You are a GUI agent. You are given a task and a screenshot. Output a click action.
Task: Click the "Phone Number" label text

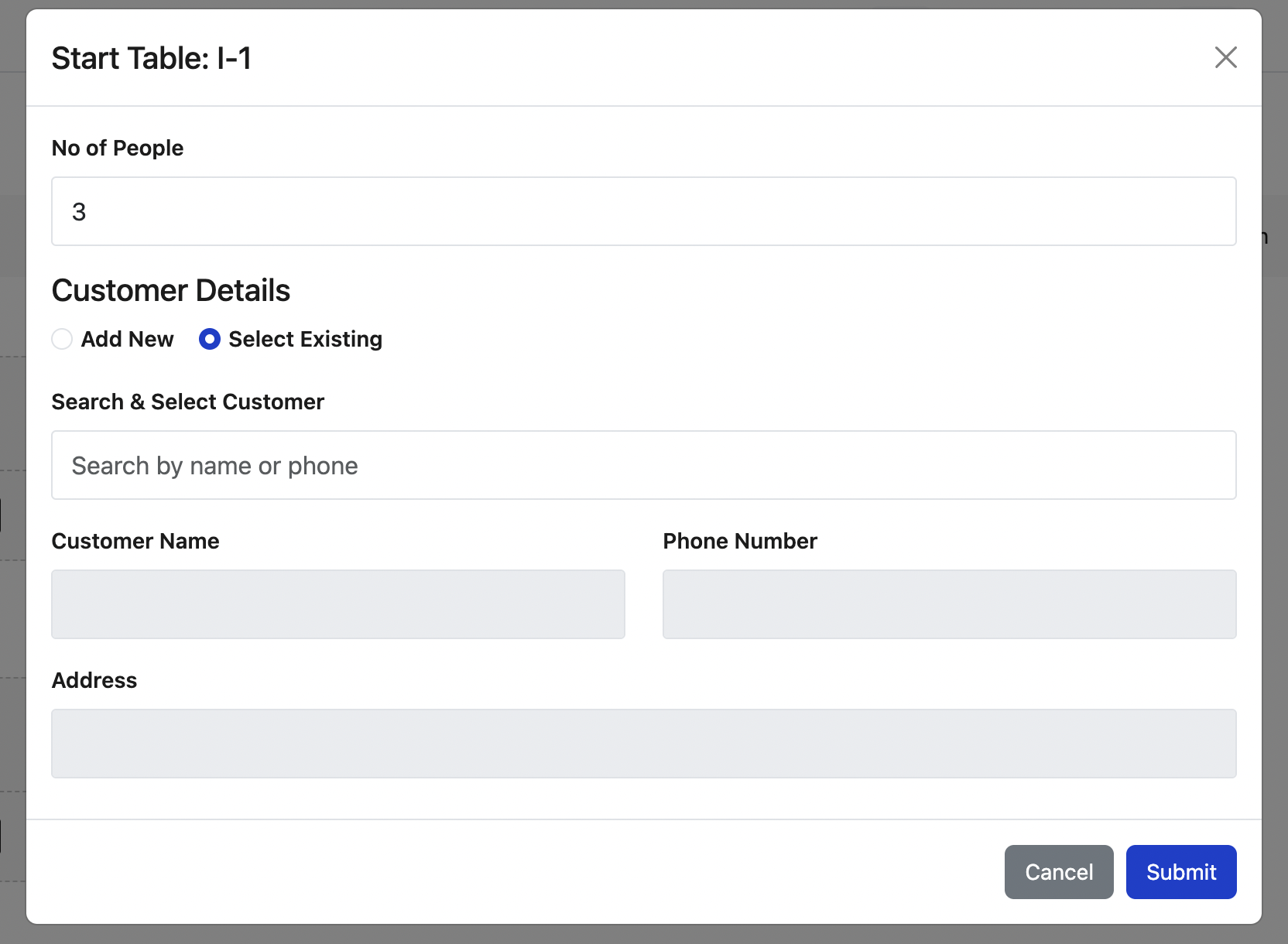click(739, 541)
